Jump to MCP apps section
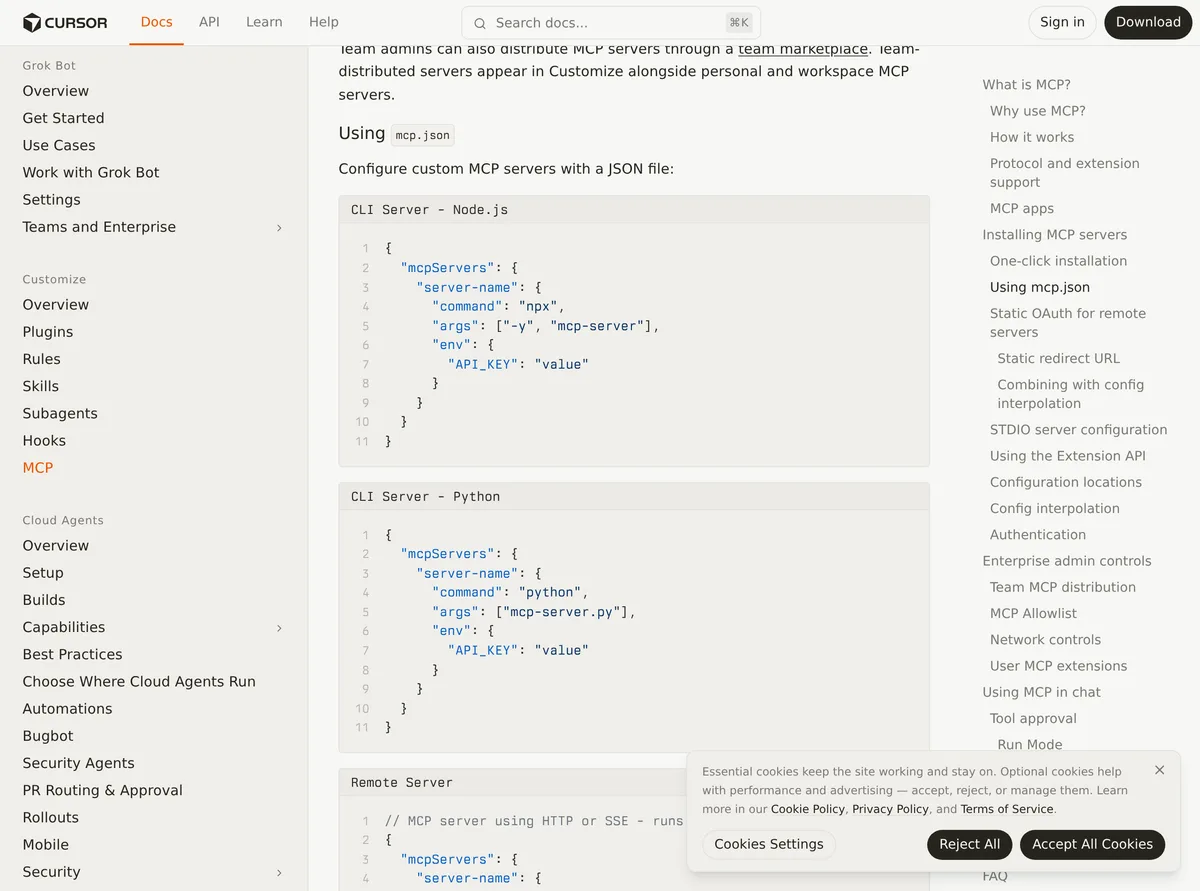1200x891 pixels. (1022, 209)
